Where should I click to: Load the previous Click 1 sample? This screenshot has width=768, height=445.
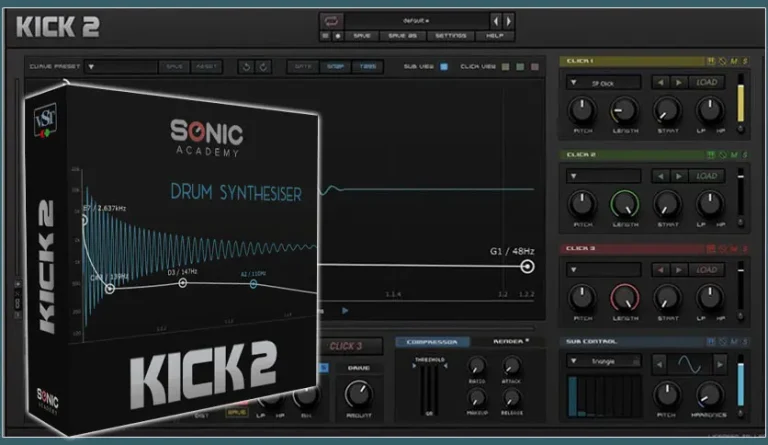click(x=660, y=83)
